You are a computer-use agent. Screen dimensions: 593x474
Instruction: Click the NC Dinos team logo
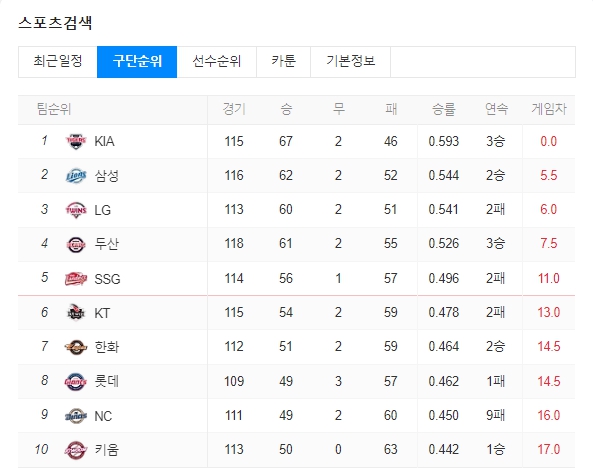(x=76, y=416)
